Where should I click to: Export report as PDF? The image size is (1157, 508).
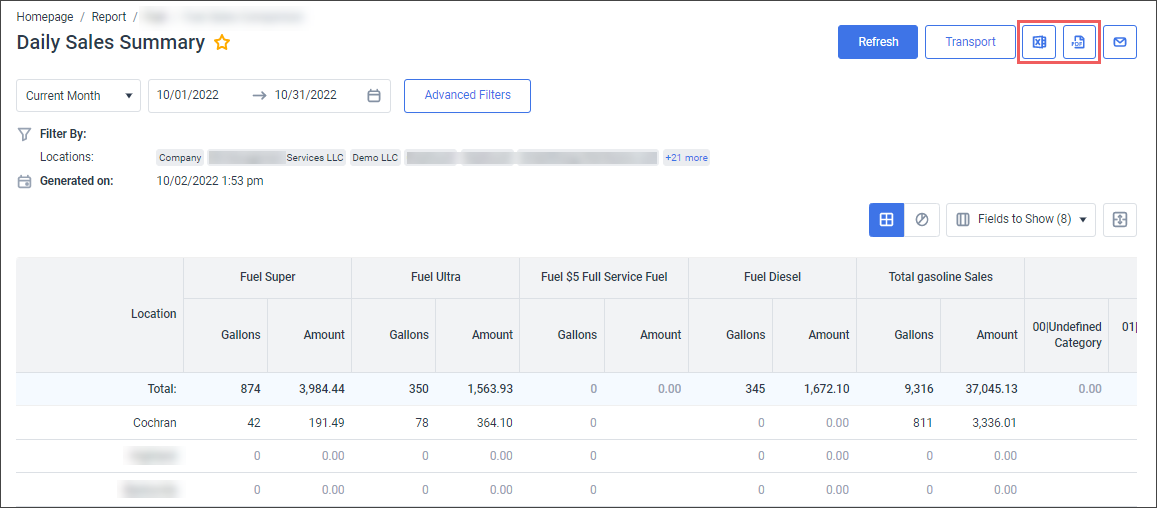point(1079,42)
